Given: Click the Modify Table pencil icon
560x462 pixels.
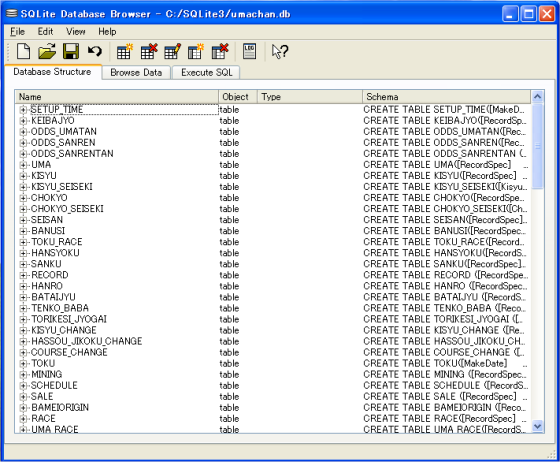Looking at the screenshot, I should pos(172,51).
